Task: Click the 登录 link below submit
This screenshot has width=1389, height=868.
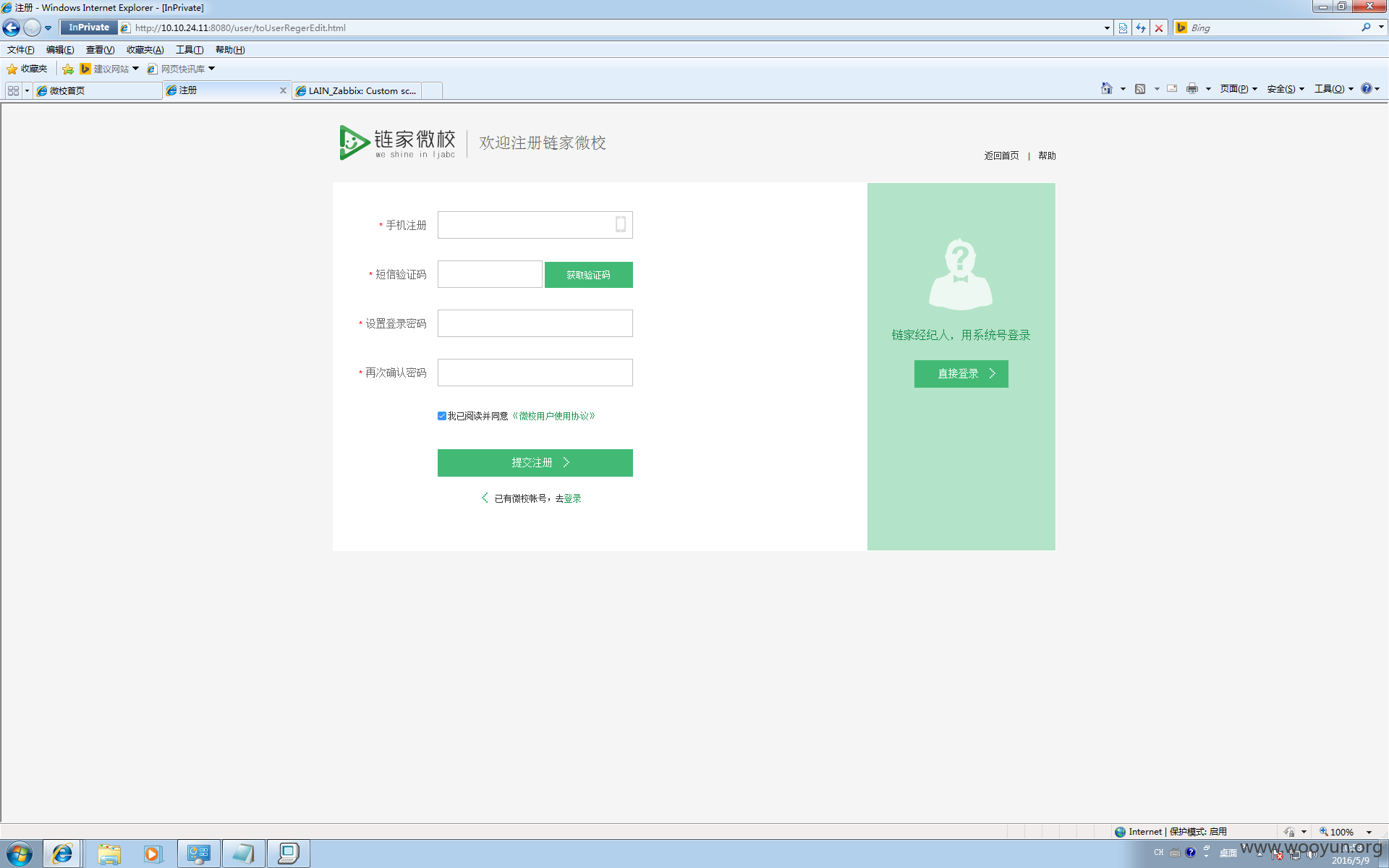Action: pos(573,498)
